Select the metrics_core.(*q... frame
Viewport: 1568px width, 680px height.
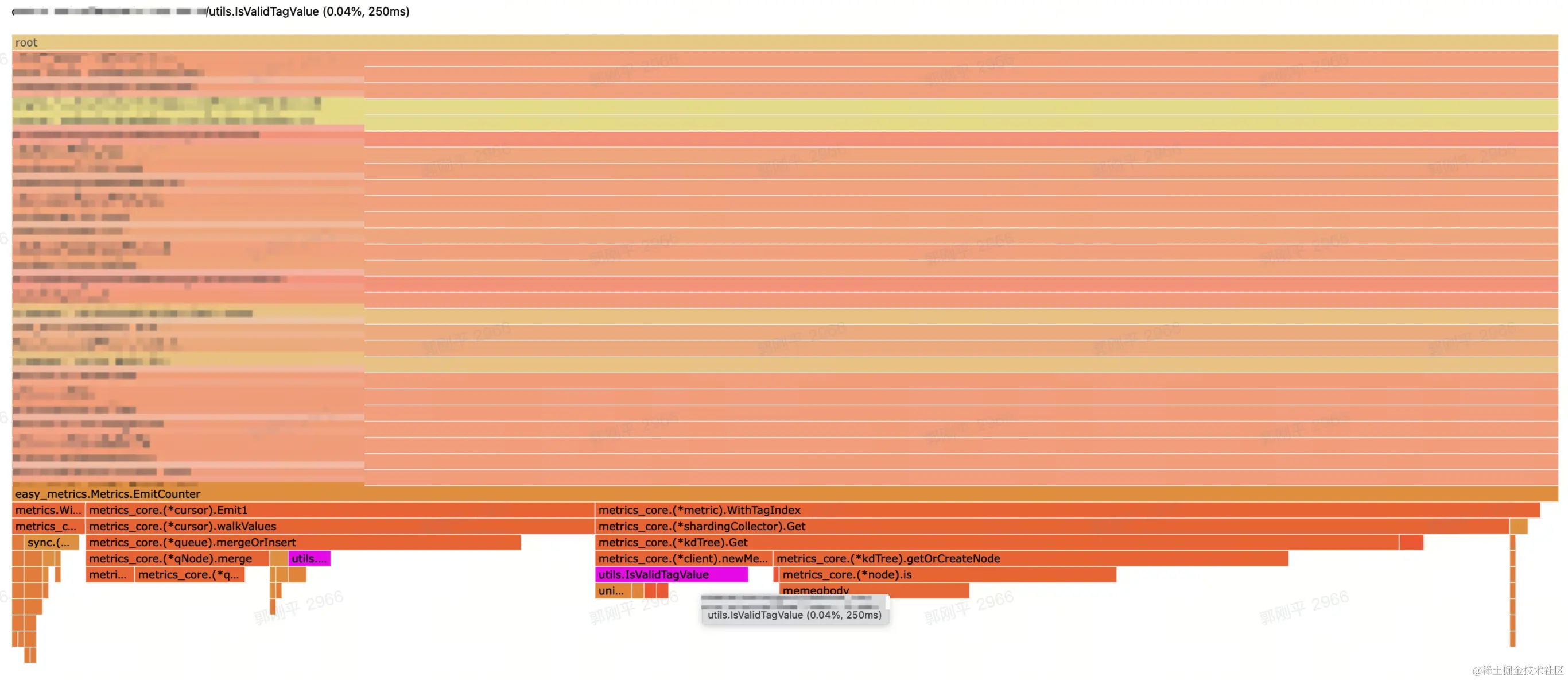point(189,574)
